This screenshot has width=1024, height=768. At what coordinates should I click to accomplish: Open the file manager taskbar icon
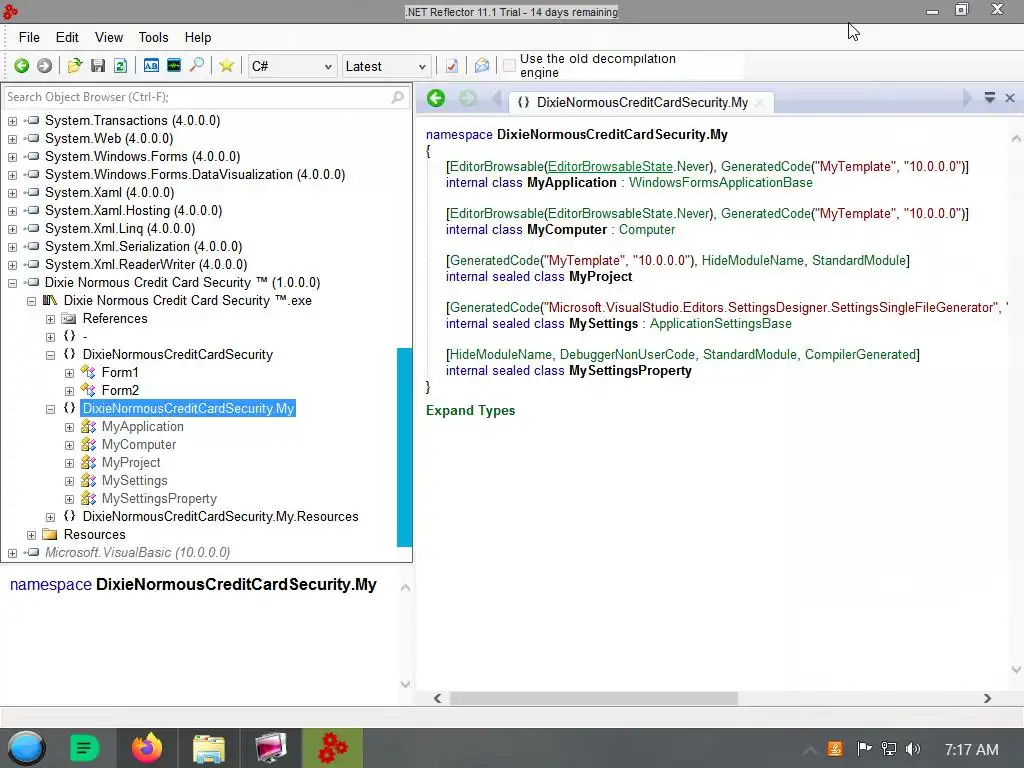(208, 748)
